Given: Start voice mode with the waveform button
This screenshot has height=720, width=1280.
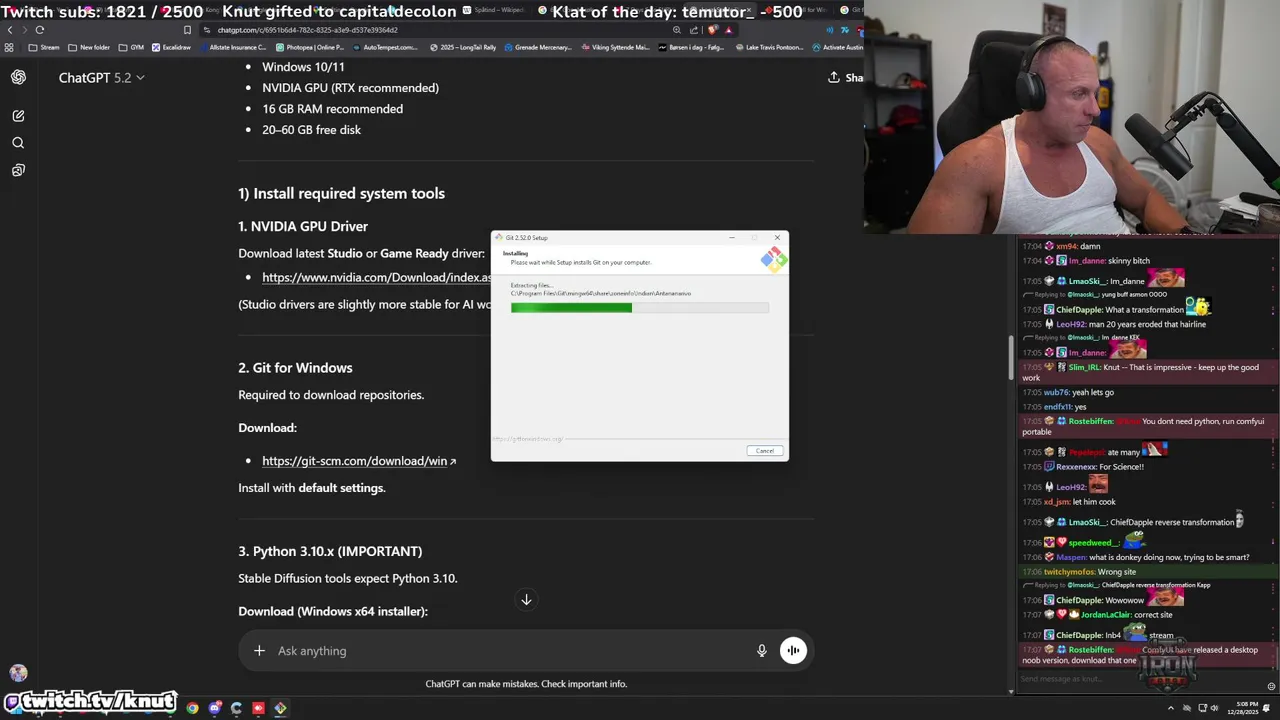Looking at the screenshot, I should point(793,651).
